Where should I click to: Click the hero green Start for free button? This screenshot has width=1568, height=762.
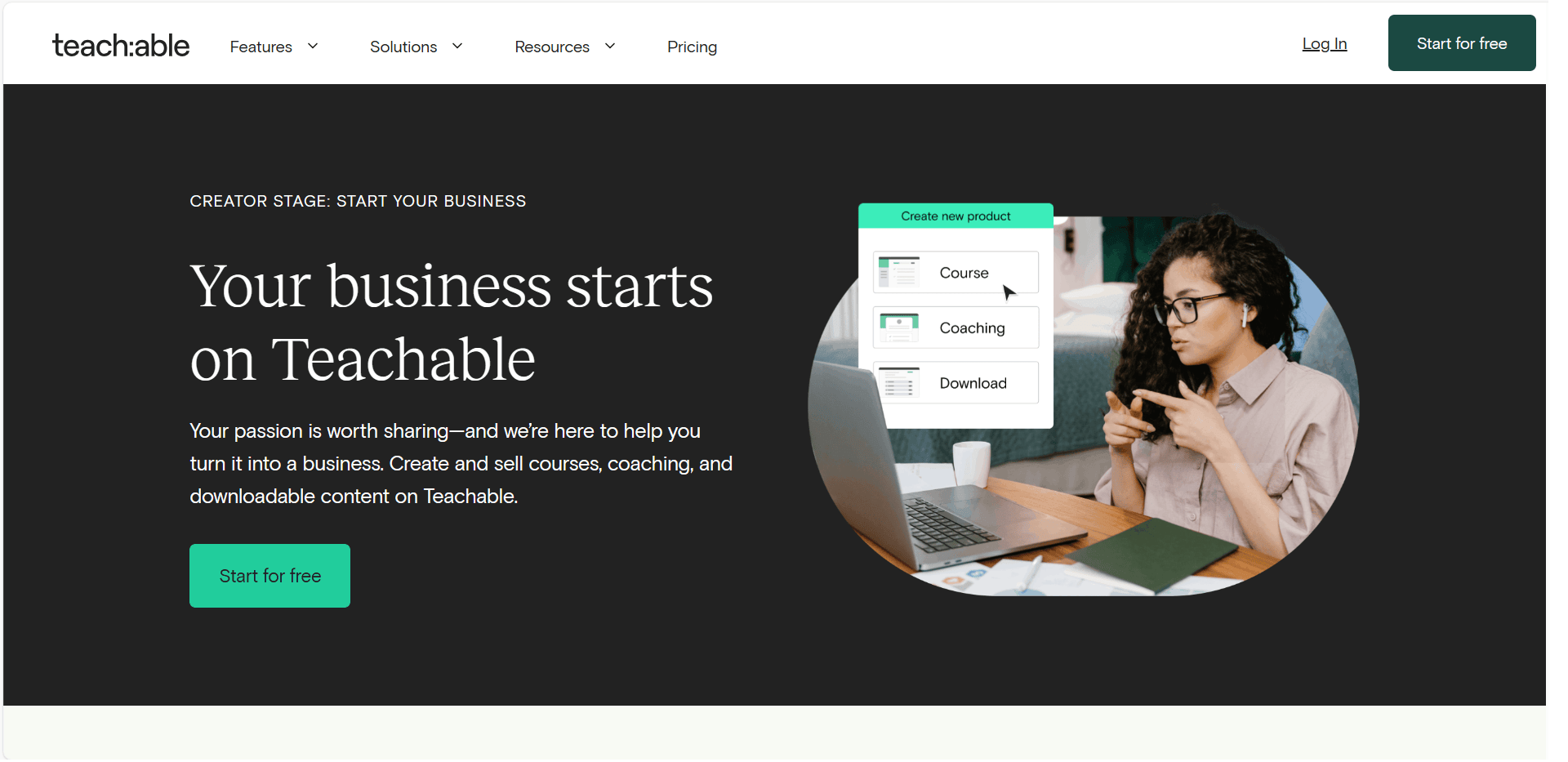269,576
